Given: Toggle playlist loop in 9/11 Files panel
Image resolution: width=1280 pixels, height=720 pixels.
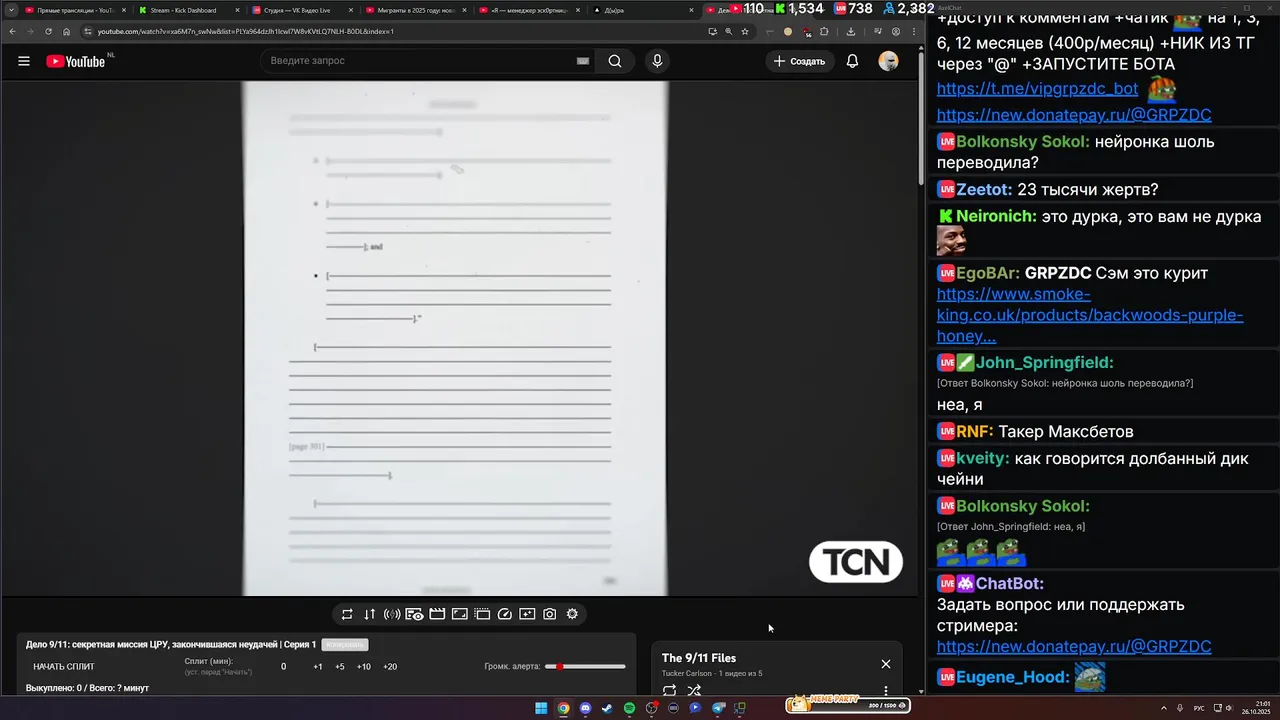Looking at the screenshot, I should pyautogui.click(x=669, y=690).
